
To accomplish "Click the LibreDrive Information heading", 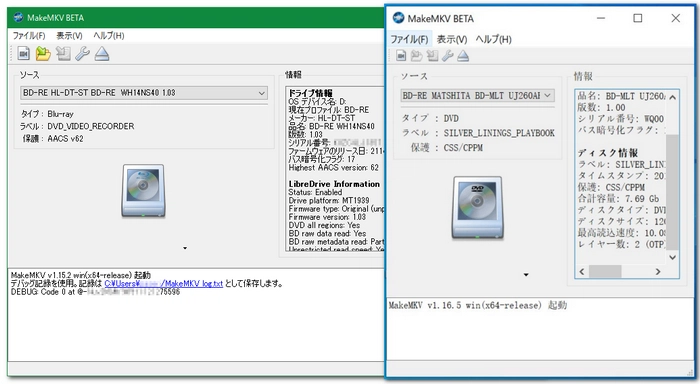I will point(334,184).
